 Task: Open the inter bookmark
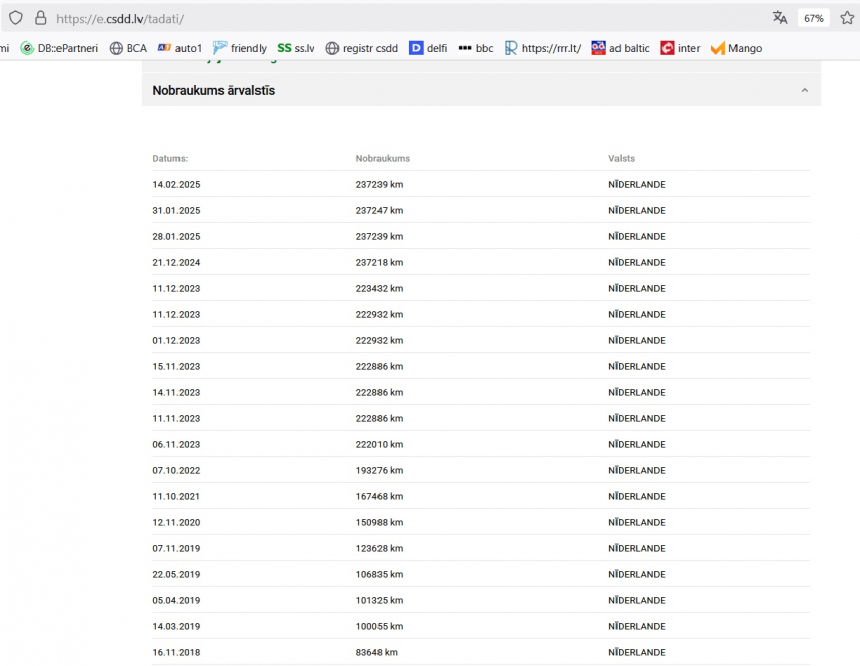pos(680,48)
